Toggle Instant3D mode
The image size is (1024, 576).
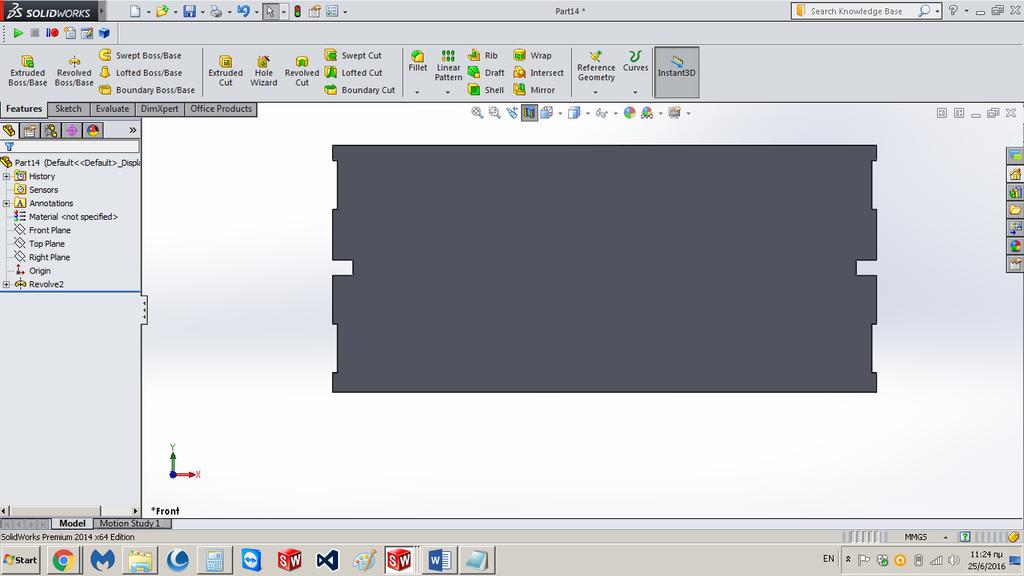click(677, 72)
